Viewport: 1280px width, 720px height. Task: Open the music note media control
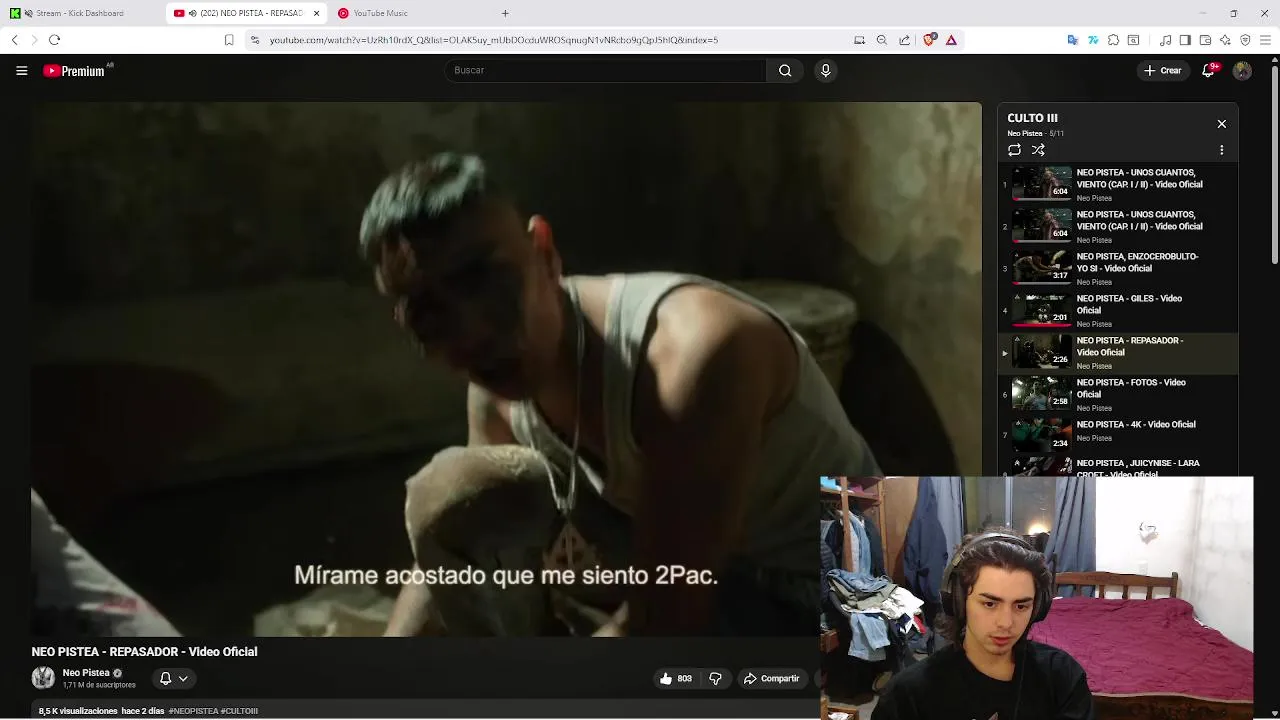coord(1165,40)
